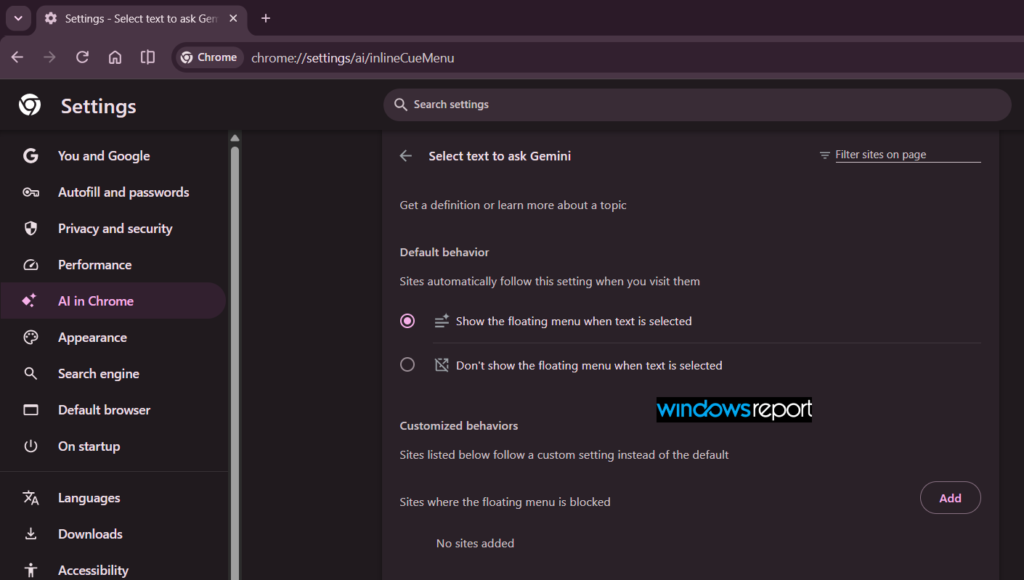Click the 'No sites added' text
Viewport: 1024px width, 580px height.
(475, 543)
